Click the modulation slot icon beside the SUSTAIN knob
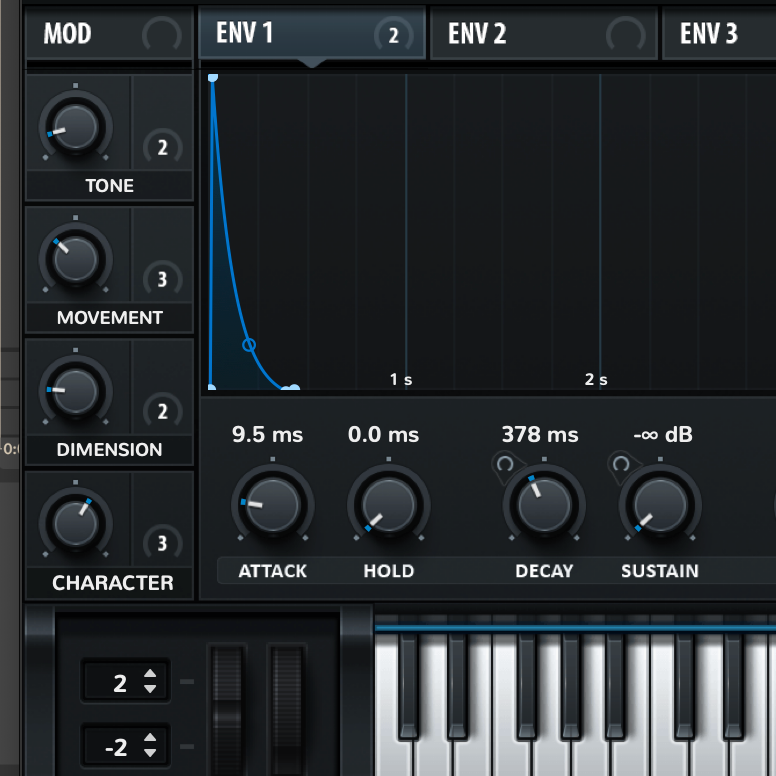776x776 pixels. (x=621, y=464)
